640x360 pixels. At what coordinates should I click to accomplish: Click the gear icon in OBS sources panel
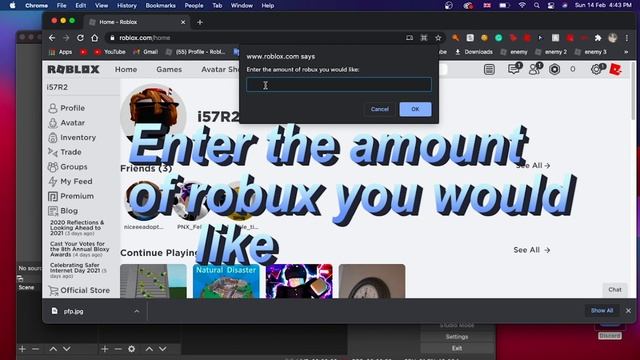(x=131, y=349)
